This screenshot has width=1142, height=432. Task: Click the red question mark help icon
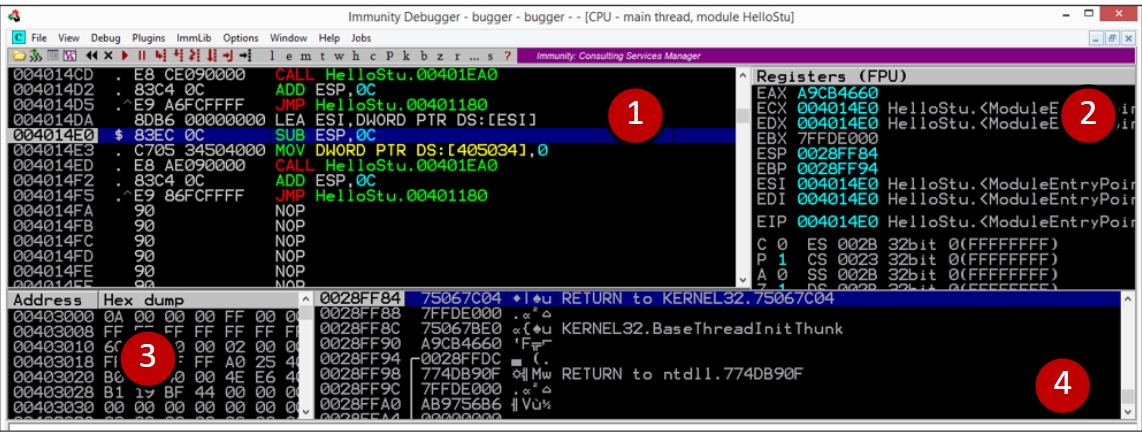(x=507, y=56)
